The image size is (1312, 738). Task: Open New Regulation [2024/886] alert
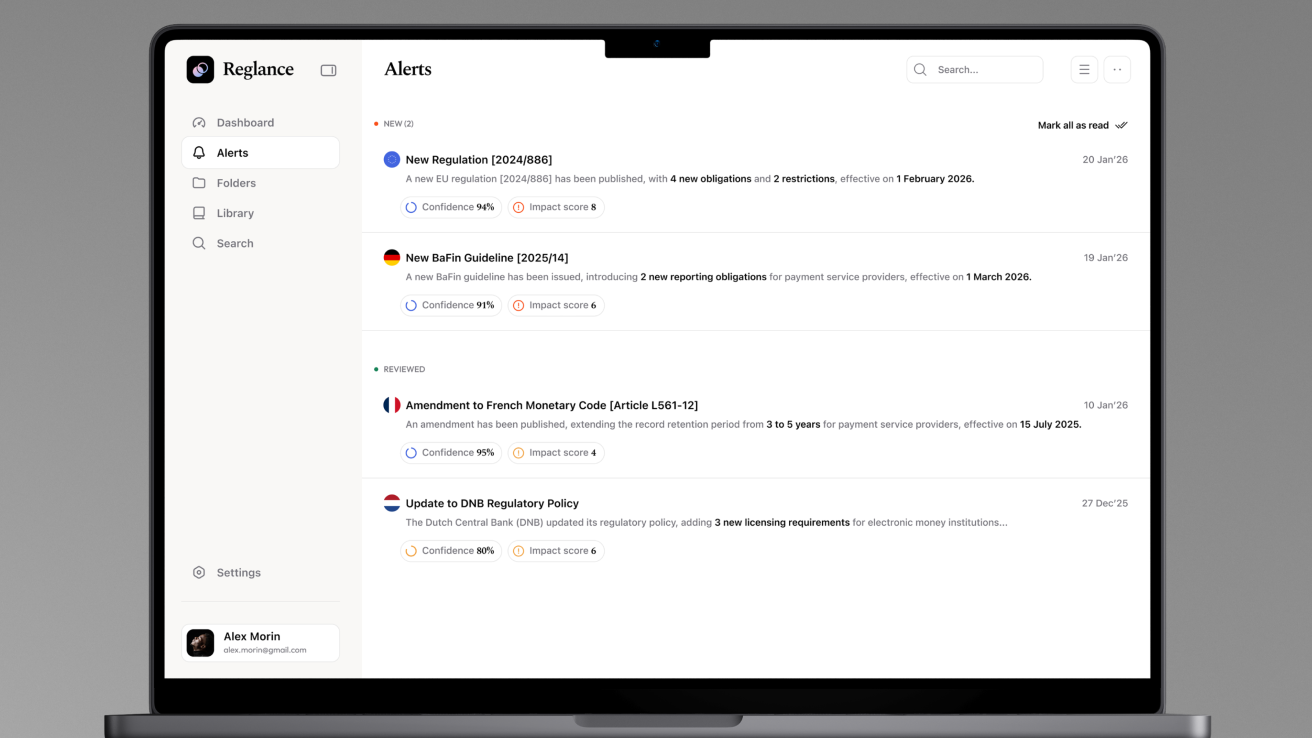[479, 160]
